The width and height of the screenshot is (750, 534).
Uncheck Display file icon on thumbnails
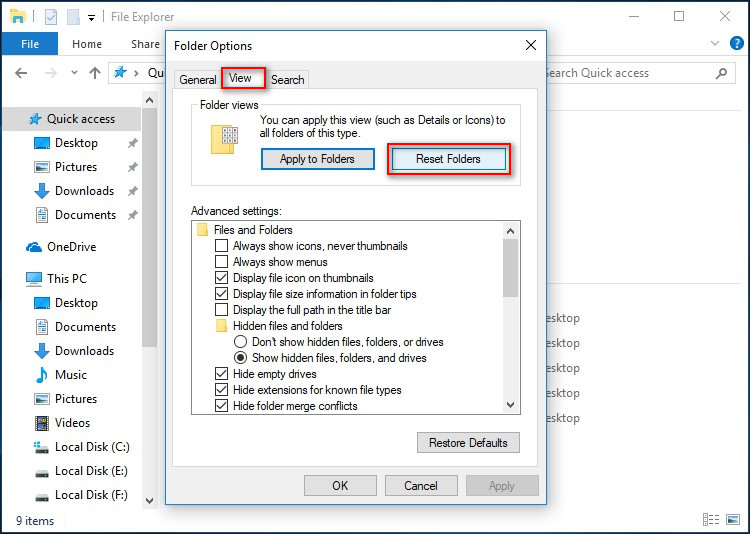pos(221,278)
